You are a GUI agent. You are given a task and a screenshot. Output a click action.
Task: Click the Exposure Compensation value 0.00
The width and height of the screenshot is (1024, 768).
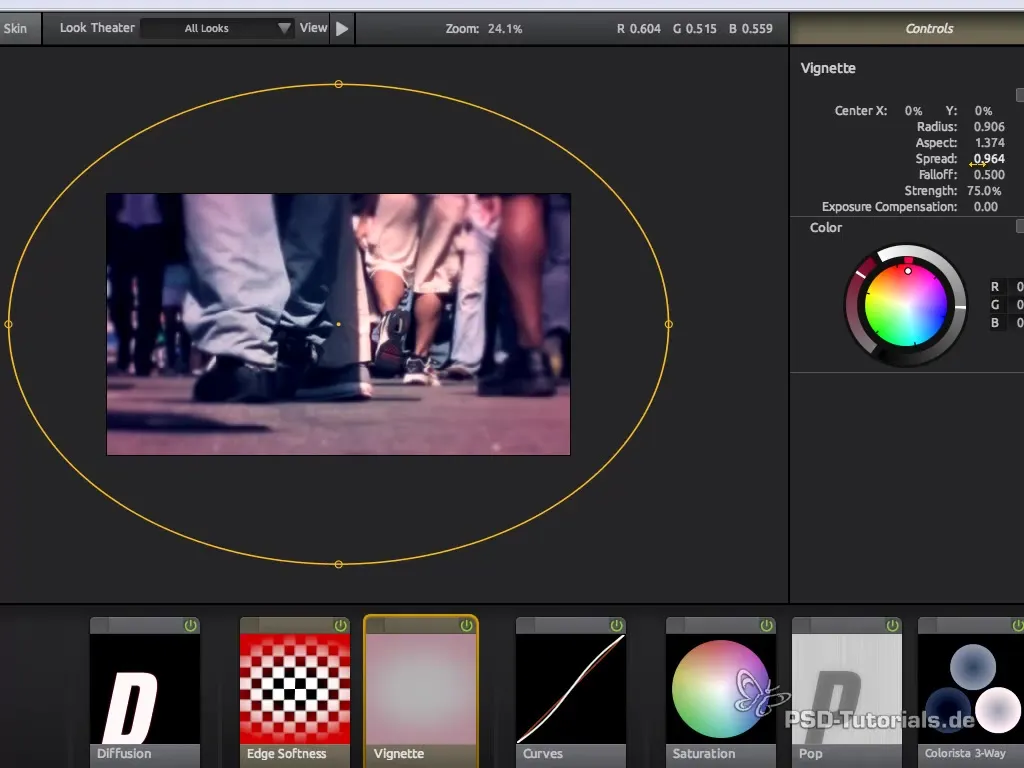click(x=985, y=206)
